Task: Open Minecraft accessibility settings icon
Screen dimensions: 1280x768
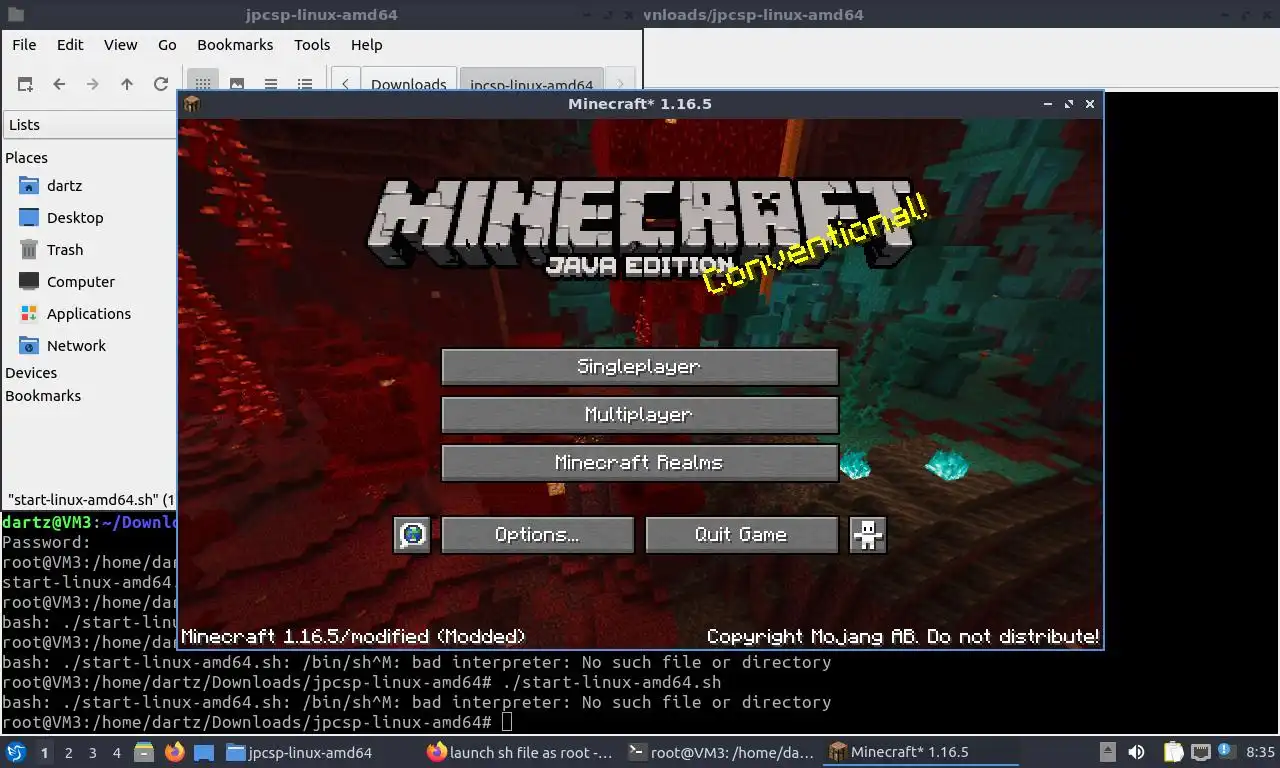Action: [868, 535]
